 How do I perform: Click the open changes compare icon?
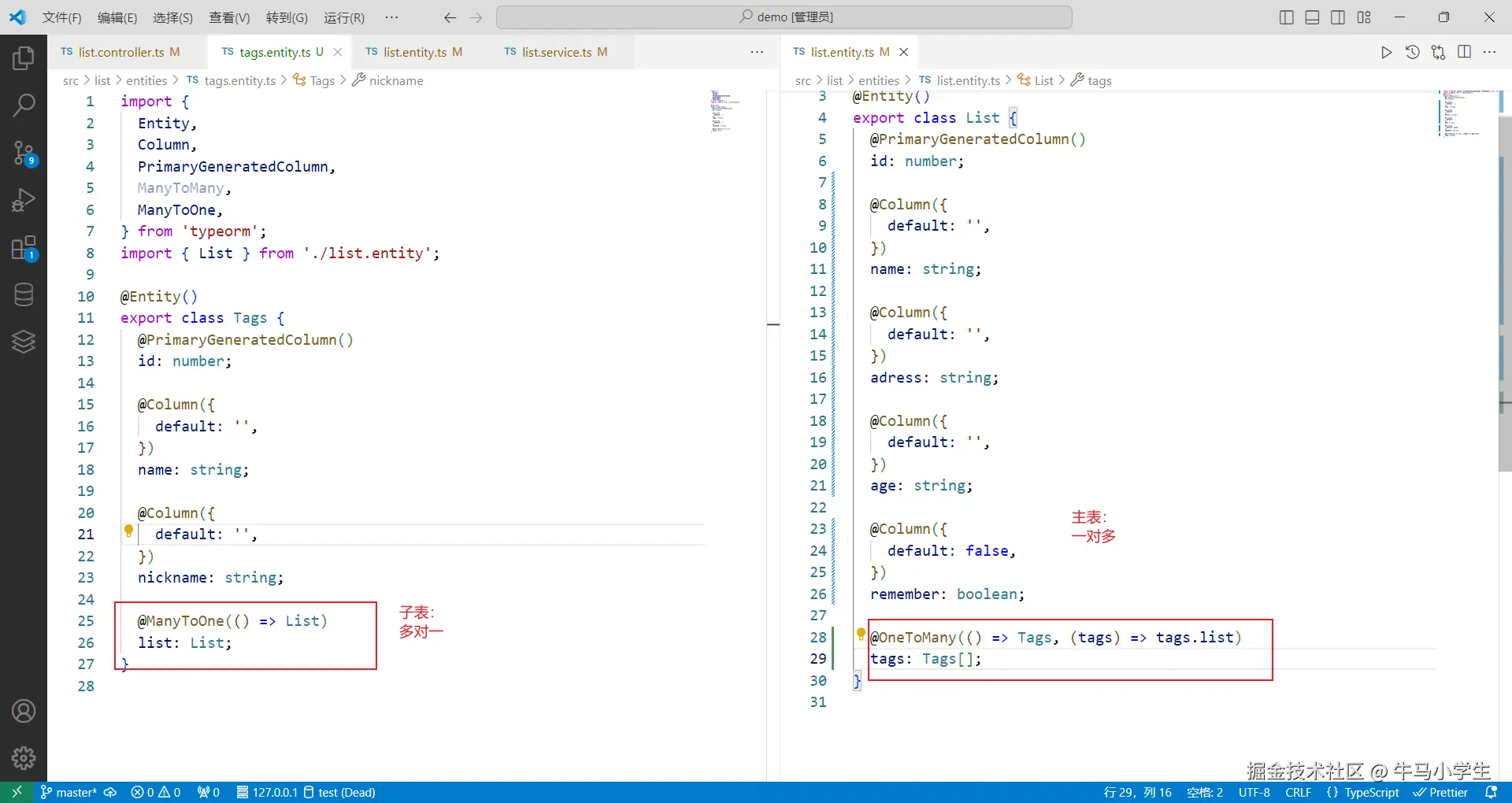click(x=1438, y=52)
